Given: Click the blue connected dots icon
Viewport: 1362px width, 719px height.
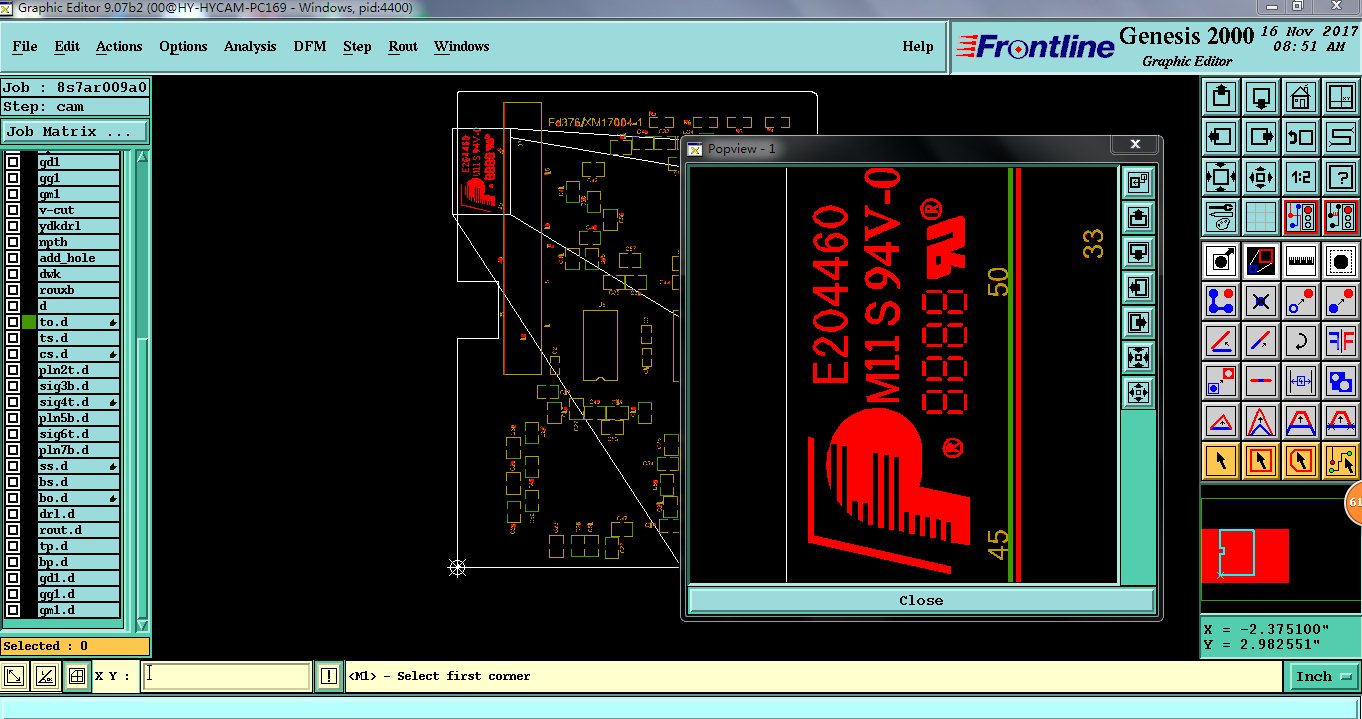Looking at the screenshot, I should [x=1221, y=301].
